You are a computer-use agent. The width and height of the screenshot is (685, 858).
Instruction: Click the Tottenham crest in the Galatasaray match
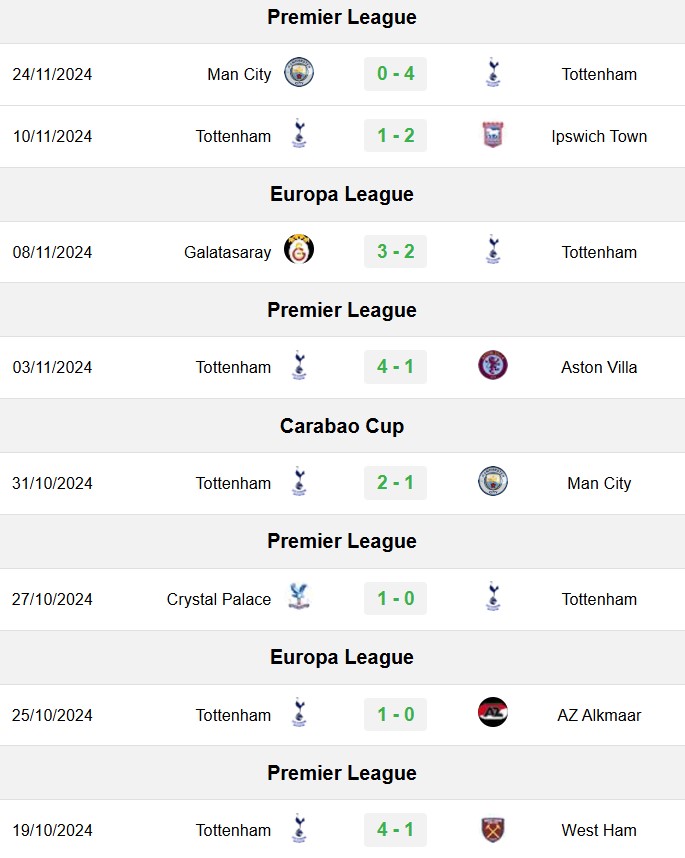[493, 250]
